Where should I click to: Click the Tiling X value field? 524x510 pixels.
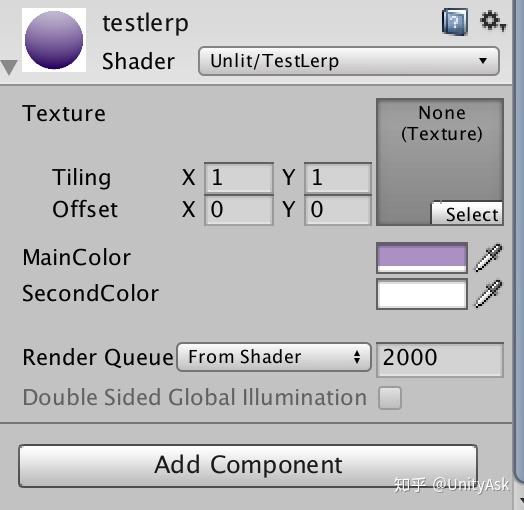pos(239,177)
